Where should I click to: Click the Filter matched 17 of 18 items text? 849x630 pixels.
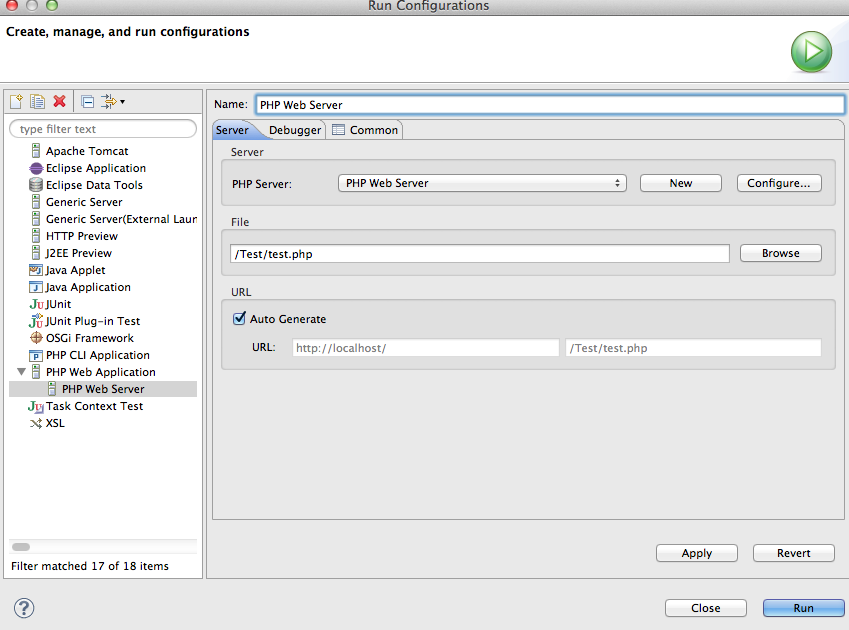(90, 566)
